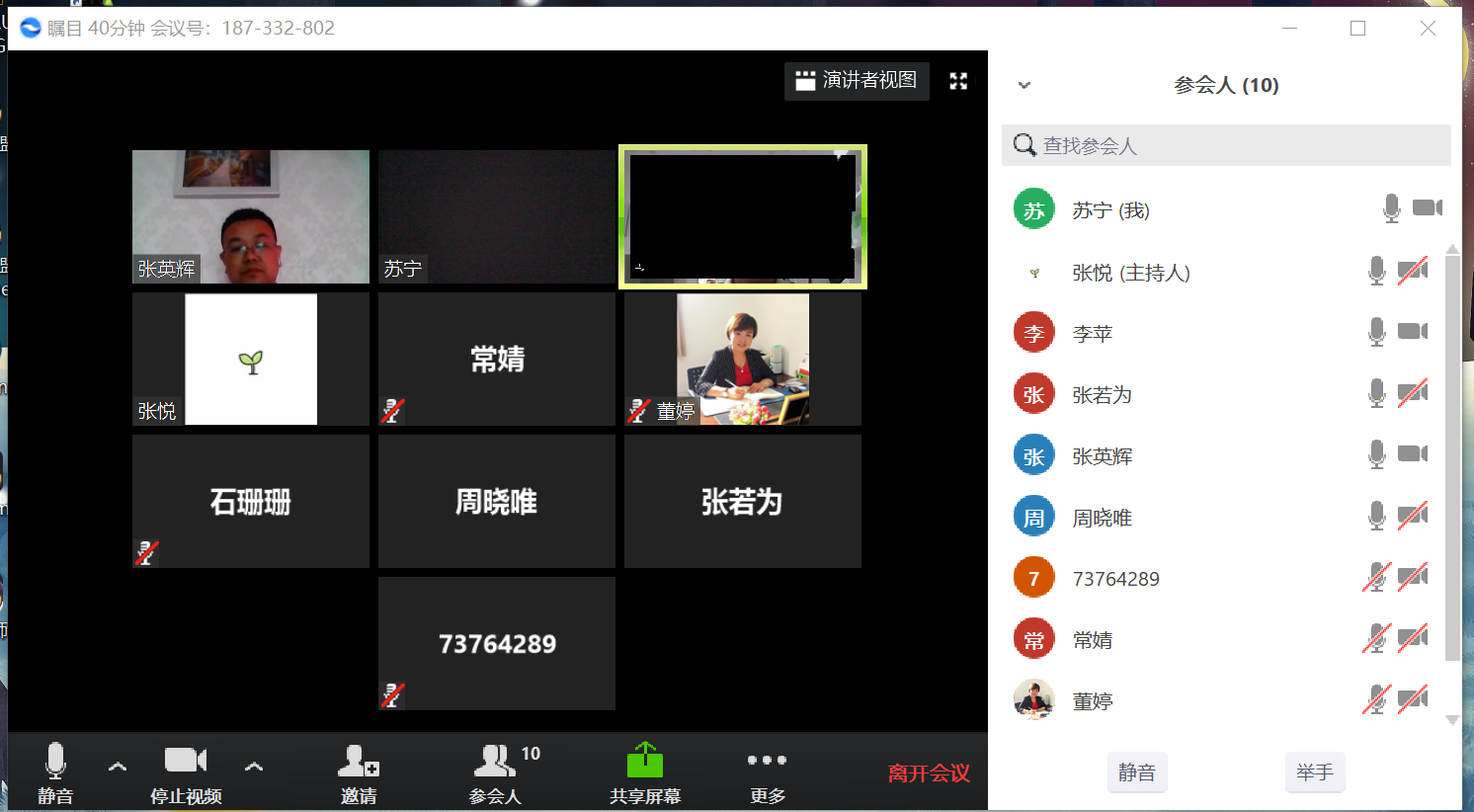Switch layout via 演讲者视图 button
This screenshot has height=812, width=1474.
(857, 81)
